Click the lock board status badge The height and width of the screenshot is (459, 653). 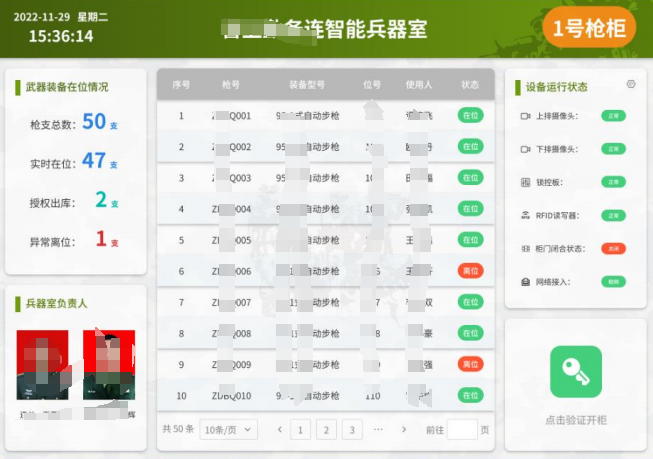point(613,182)
